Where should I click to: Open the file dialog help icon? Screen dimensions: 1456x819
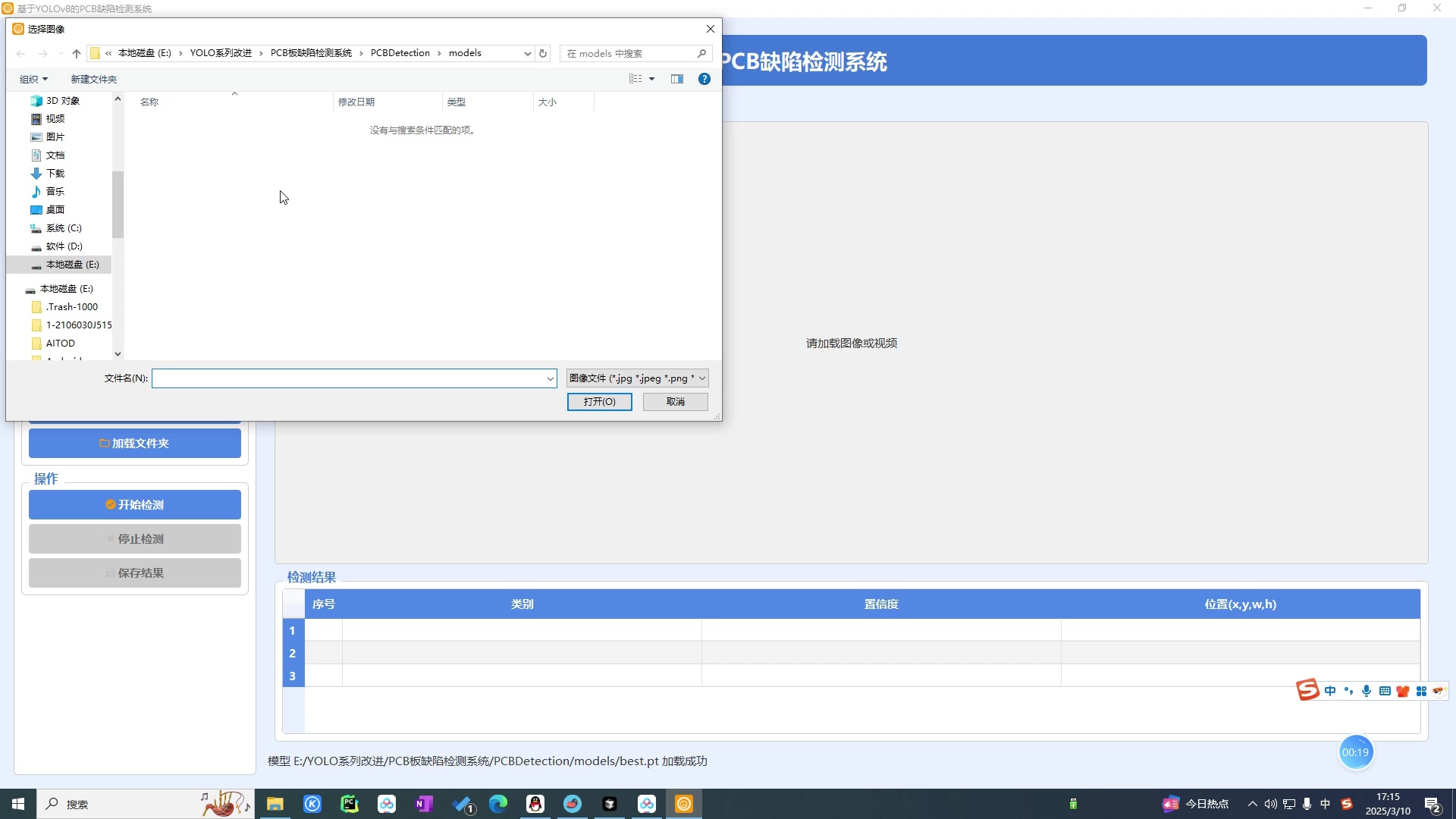click(704, 79)
